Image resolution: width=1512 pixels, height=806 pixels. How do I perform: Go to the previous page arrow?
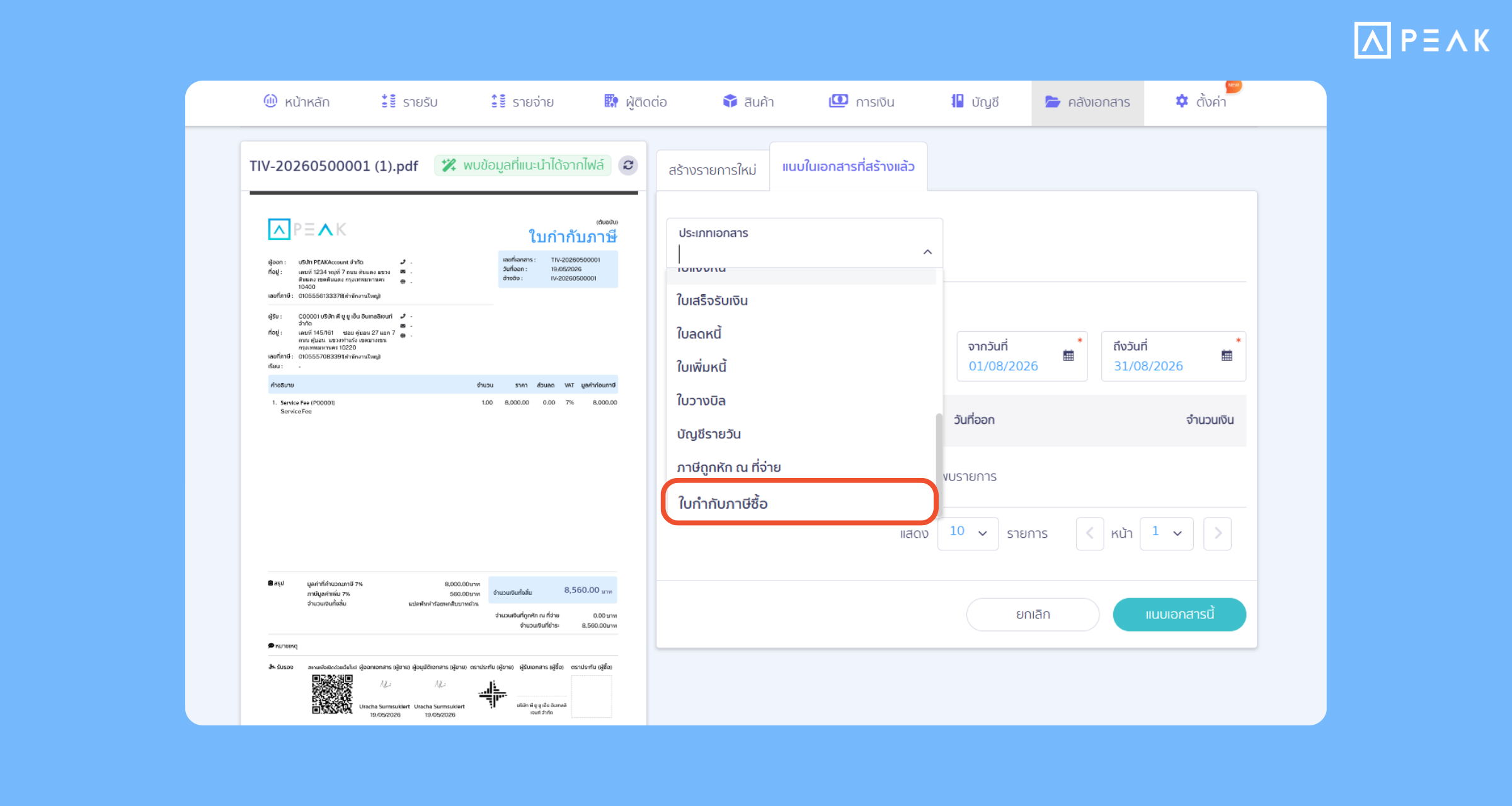click(x=1090, y=533)
